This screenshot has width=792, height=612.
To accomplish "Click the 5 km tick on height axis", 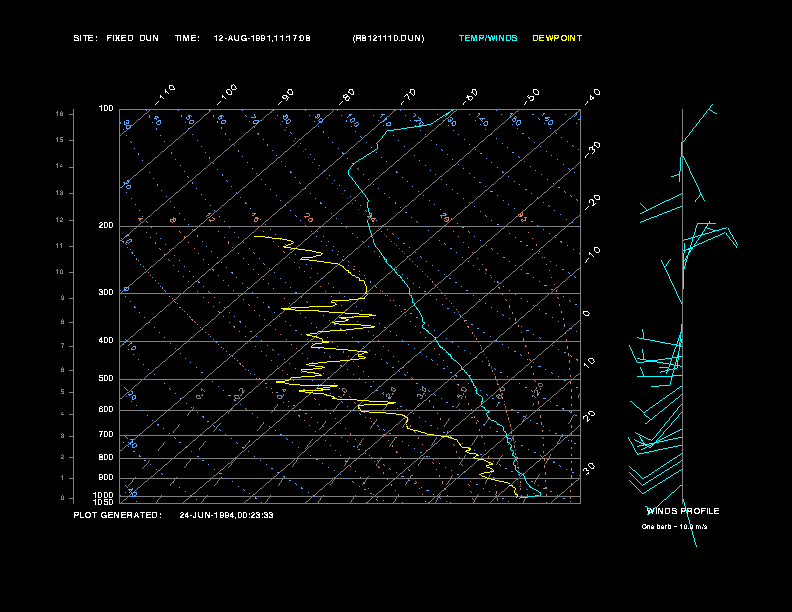I will 63,392.
